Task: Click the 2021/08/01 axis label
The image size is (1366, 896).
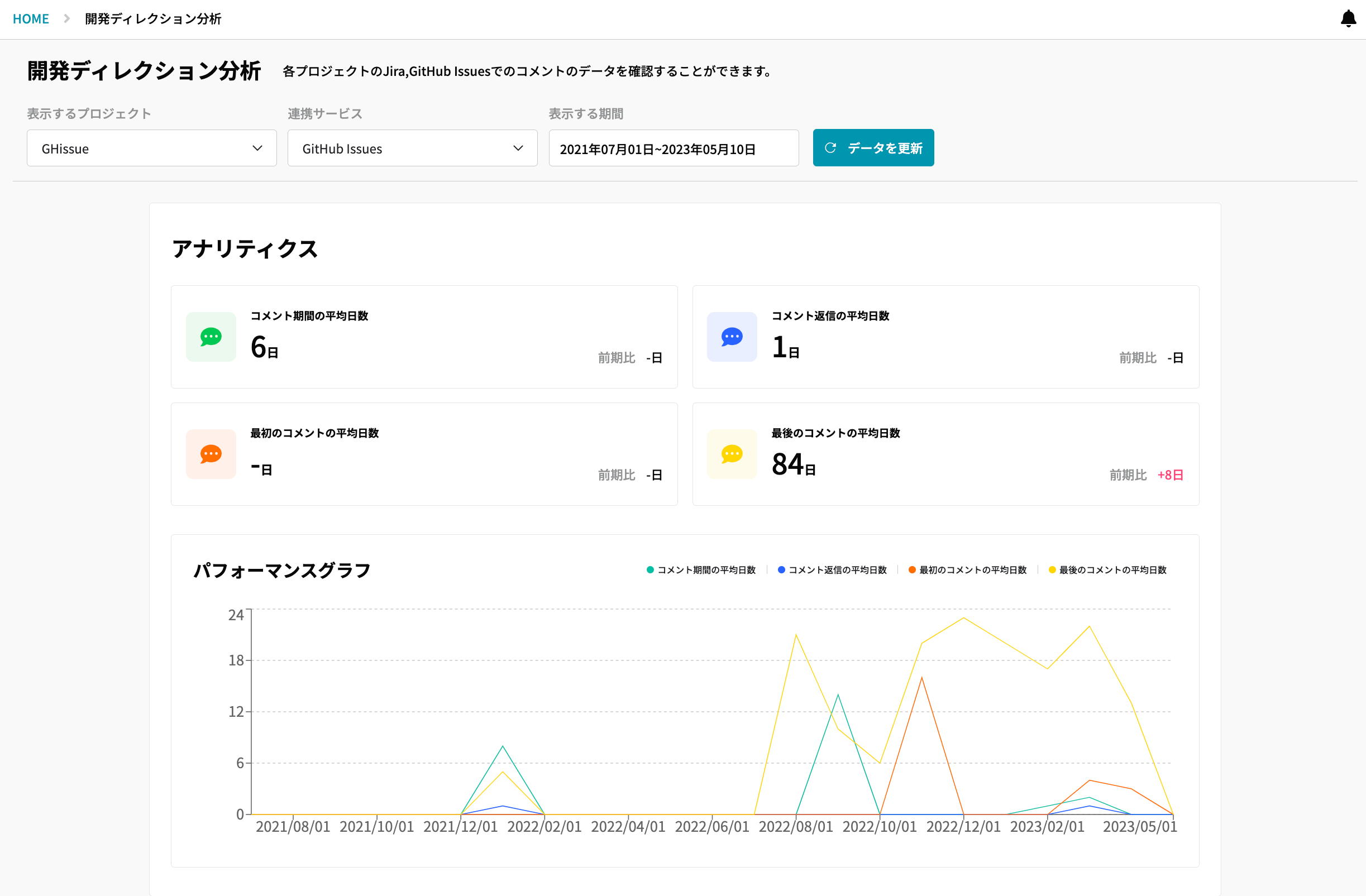Action: [x=293, y=827]
